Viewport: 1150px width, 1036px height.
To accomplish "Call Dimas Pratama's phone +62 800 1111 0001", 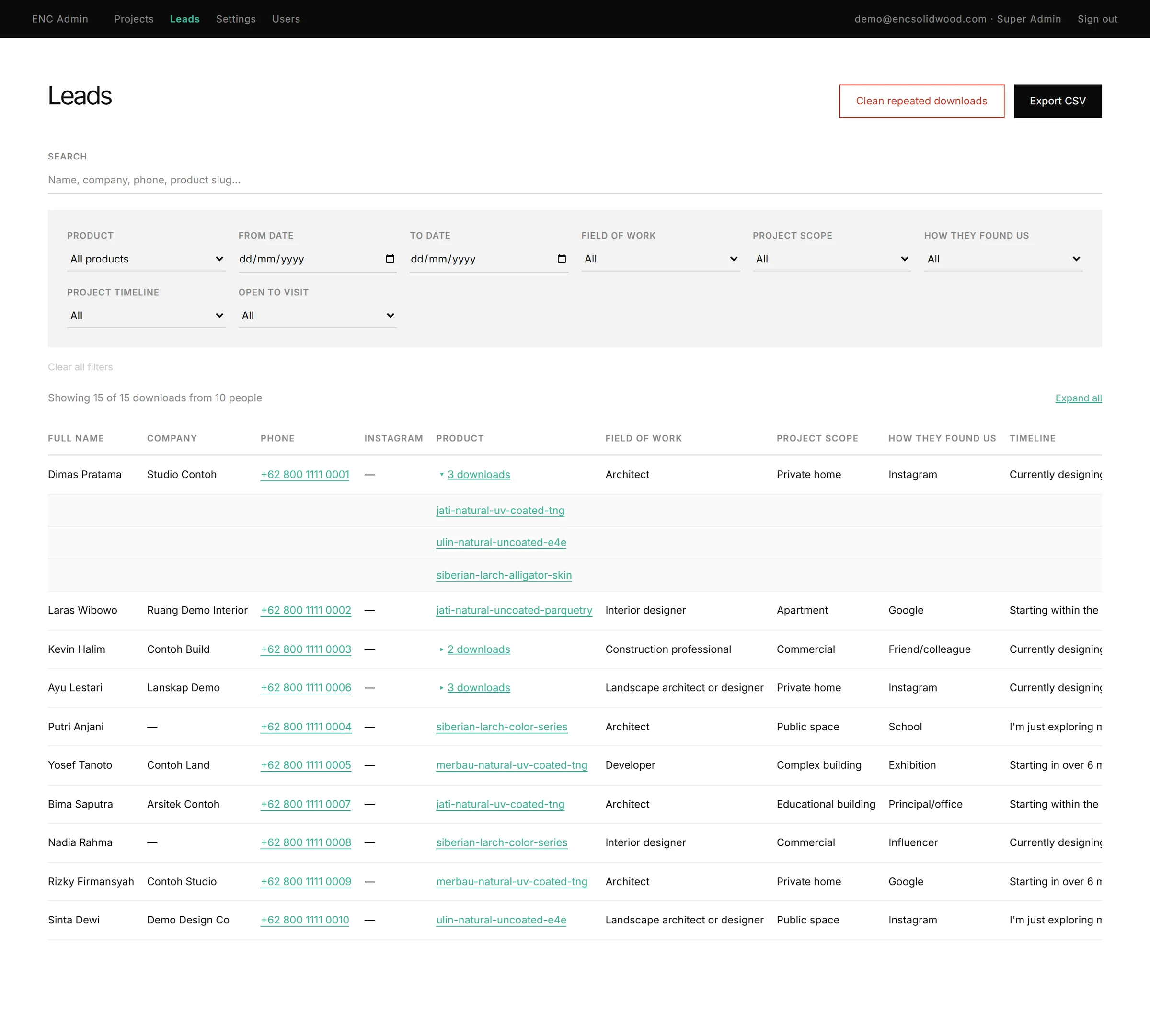I will pos(305,475).
